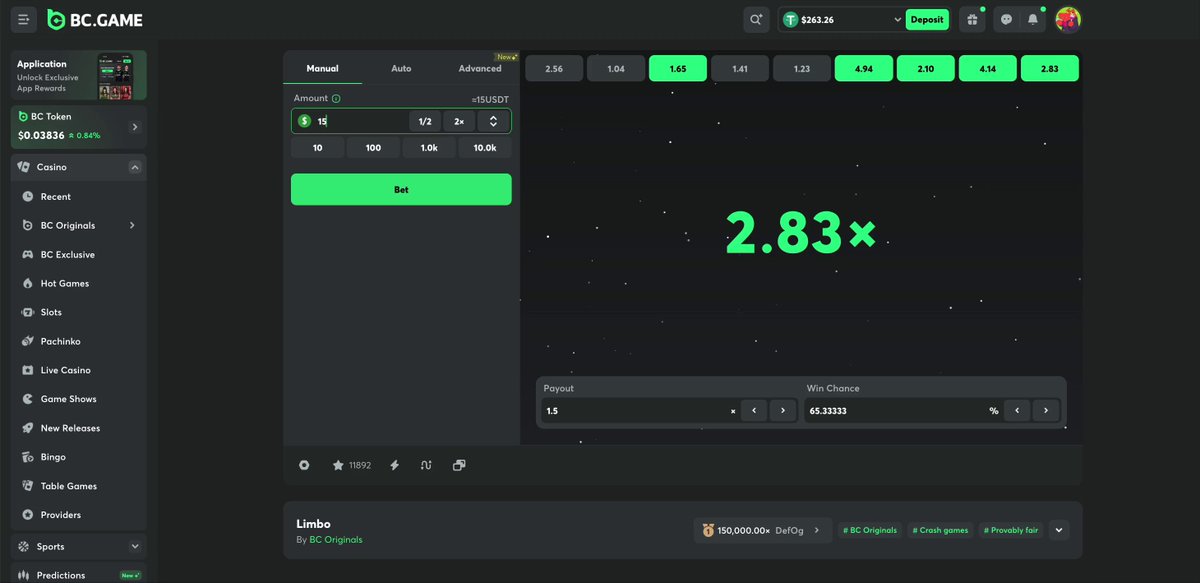Open amount up-down stepper

493,121
